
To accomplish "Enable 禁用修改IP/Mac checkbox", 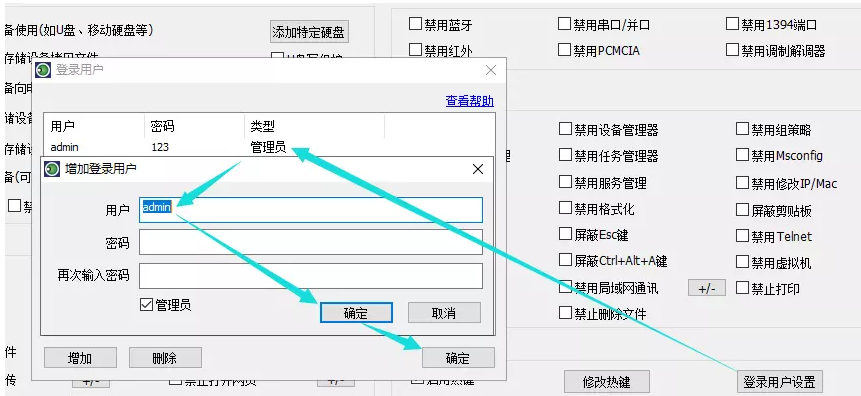I will [742, 182].
